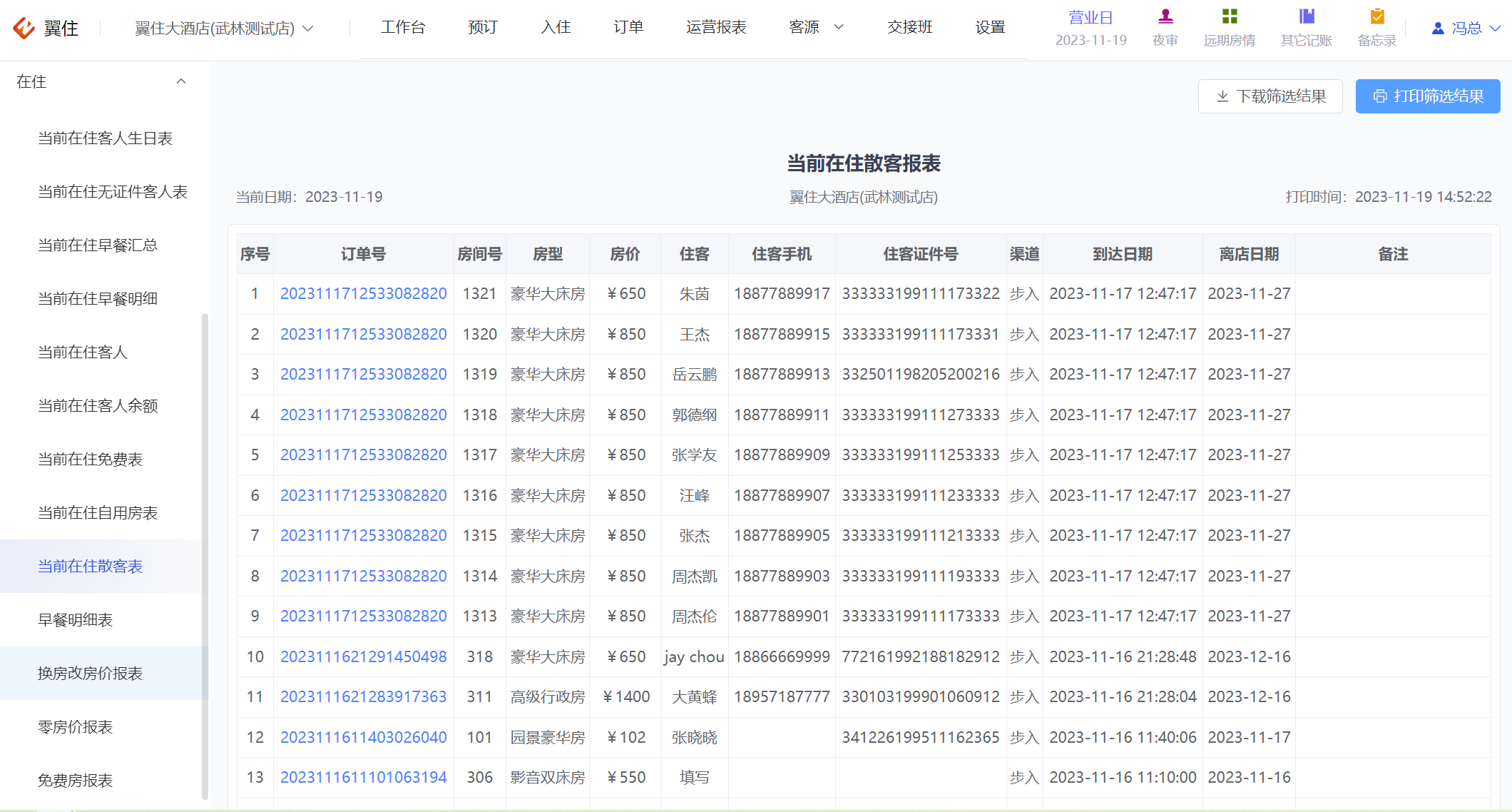Open the 交接班 menu
The image size is (1512, 812).
click(x=910, y=27)
